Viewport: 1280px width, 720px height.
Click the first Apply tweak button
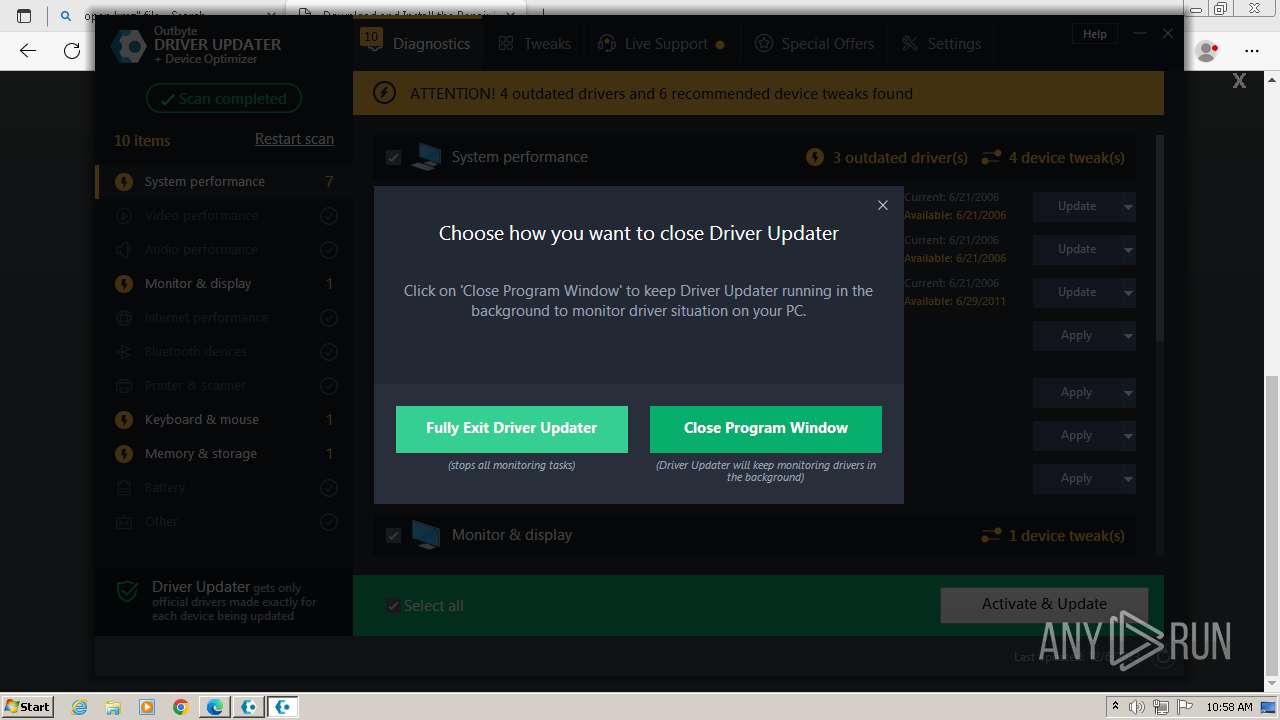1076,335
